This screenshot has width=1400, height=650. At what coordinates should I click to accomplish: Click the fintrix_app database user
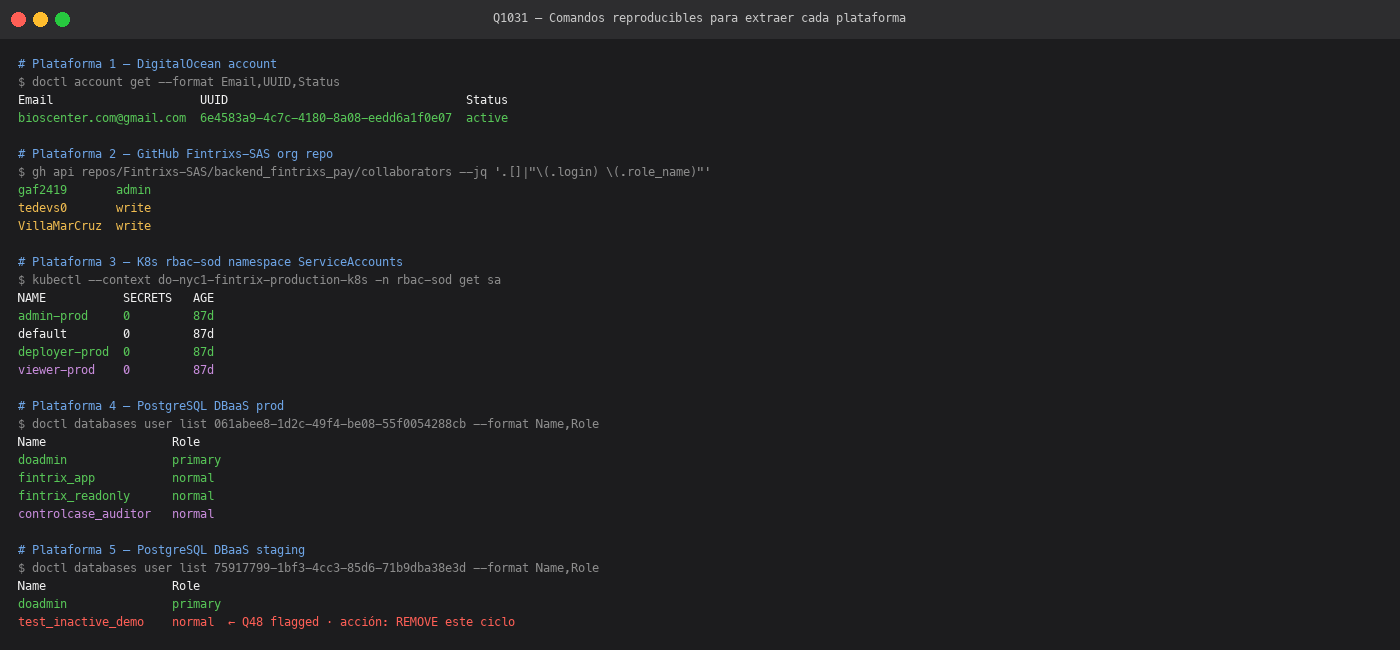[56, 478]
